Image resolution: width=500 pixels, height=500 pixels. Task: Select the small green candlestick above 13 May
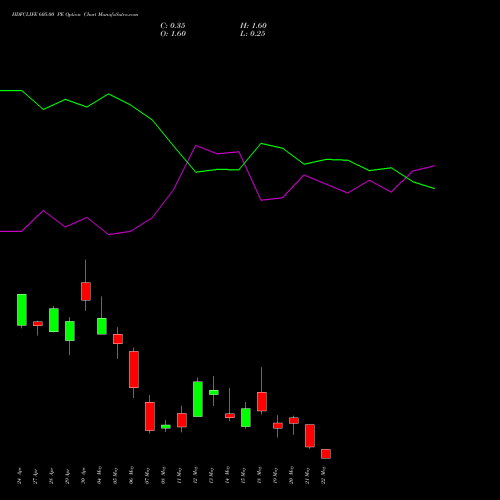214,392
